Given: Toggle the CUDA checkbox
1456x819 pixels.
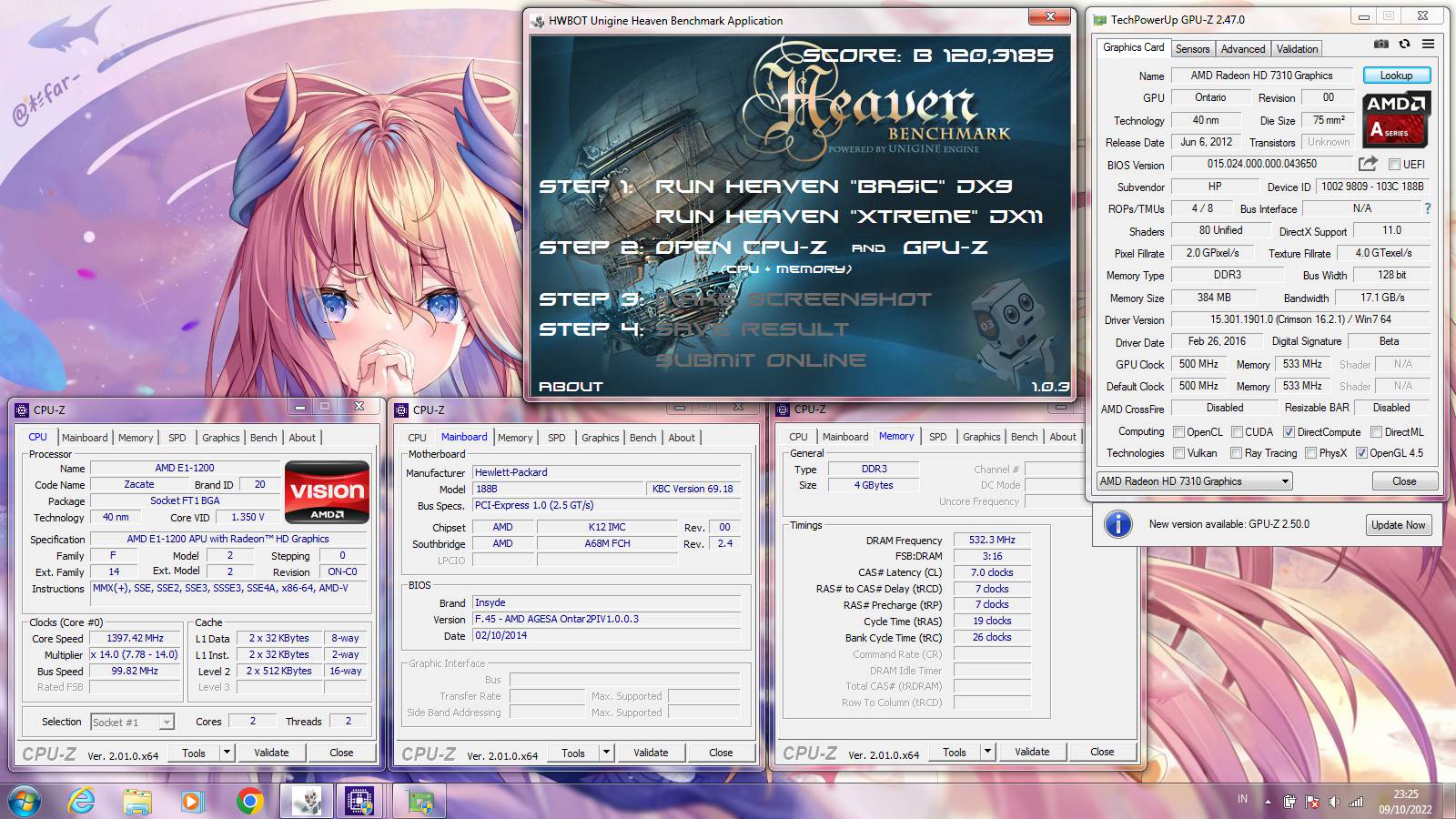Looking at the screenshot, I should pyautogui.click(x=1237, y=432).
